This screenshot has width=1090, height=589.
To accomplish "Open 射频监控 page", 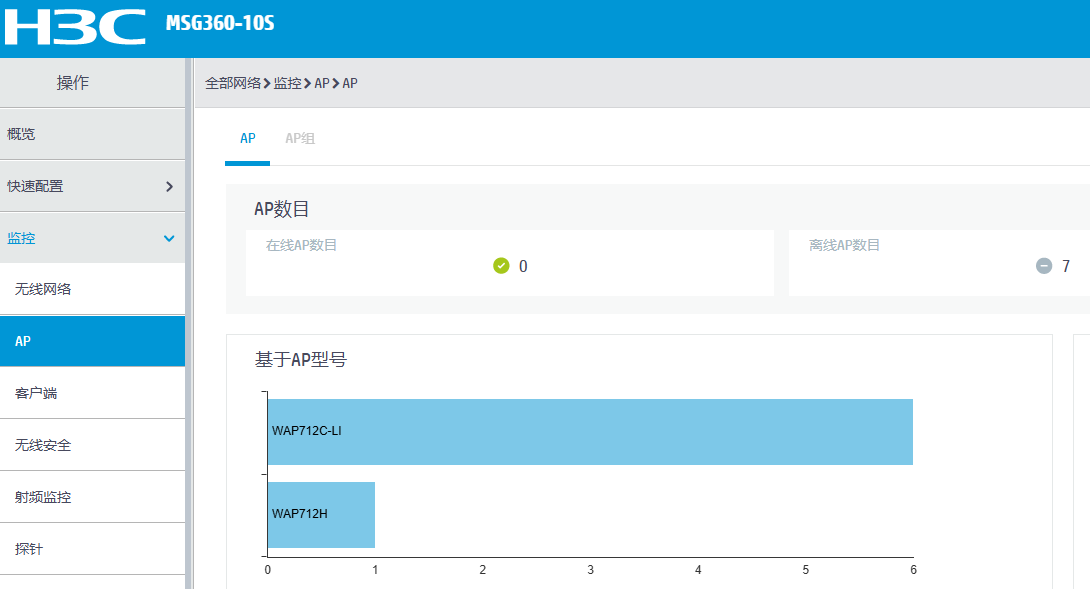I will pos(43,497).
